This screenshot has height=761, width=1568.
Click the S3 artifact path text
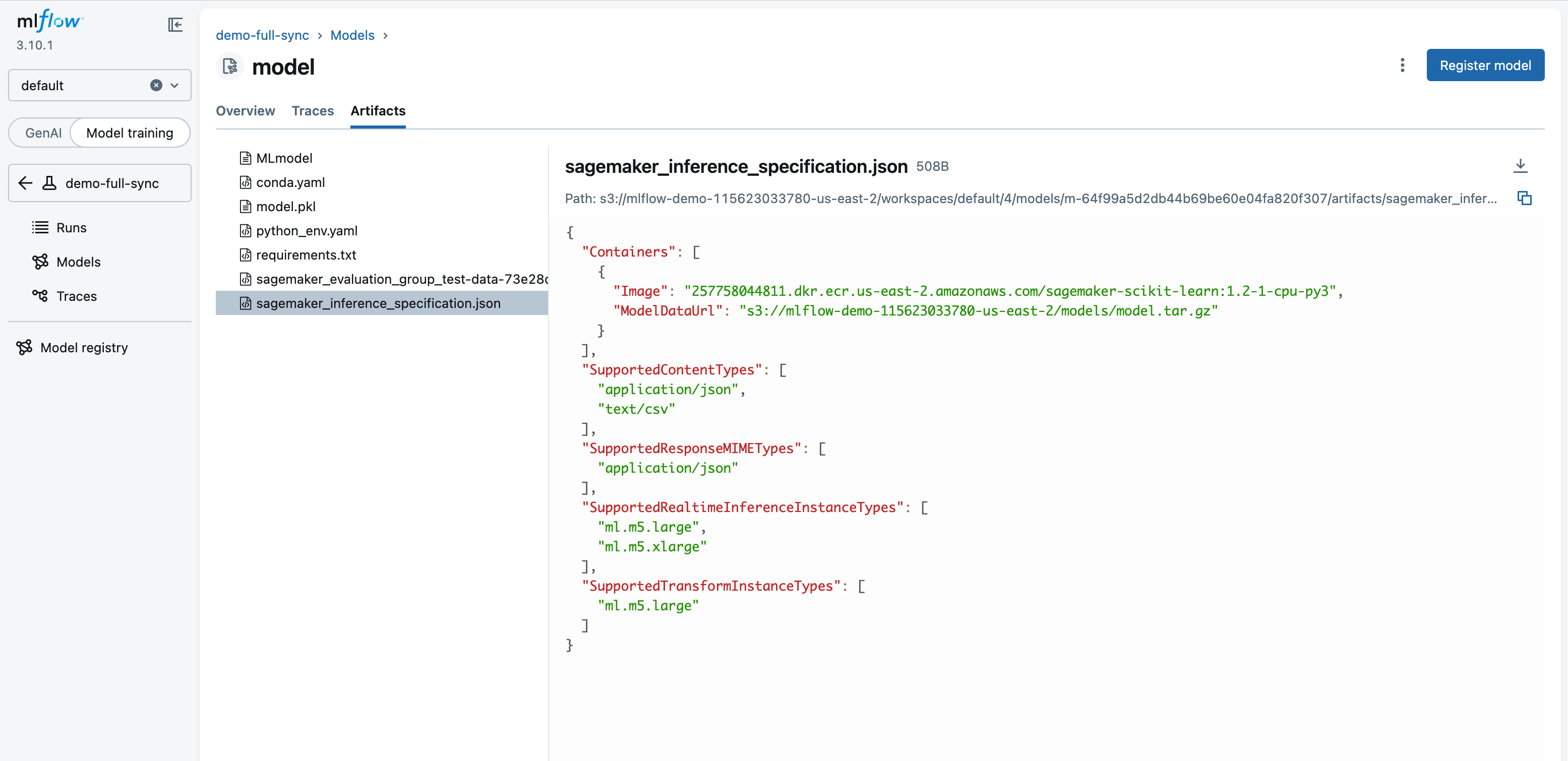1031,199
